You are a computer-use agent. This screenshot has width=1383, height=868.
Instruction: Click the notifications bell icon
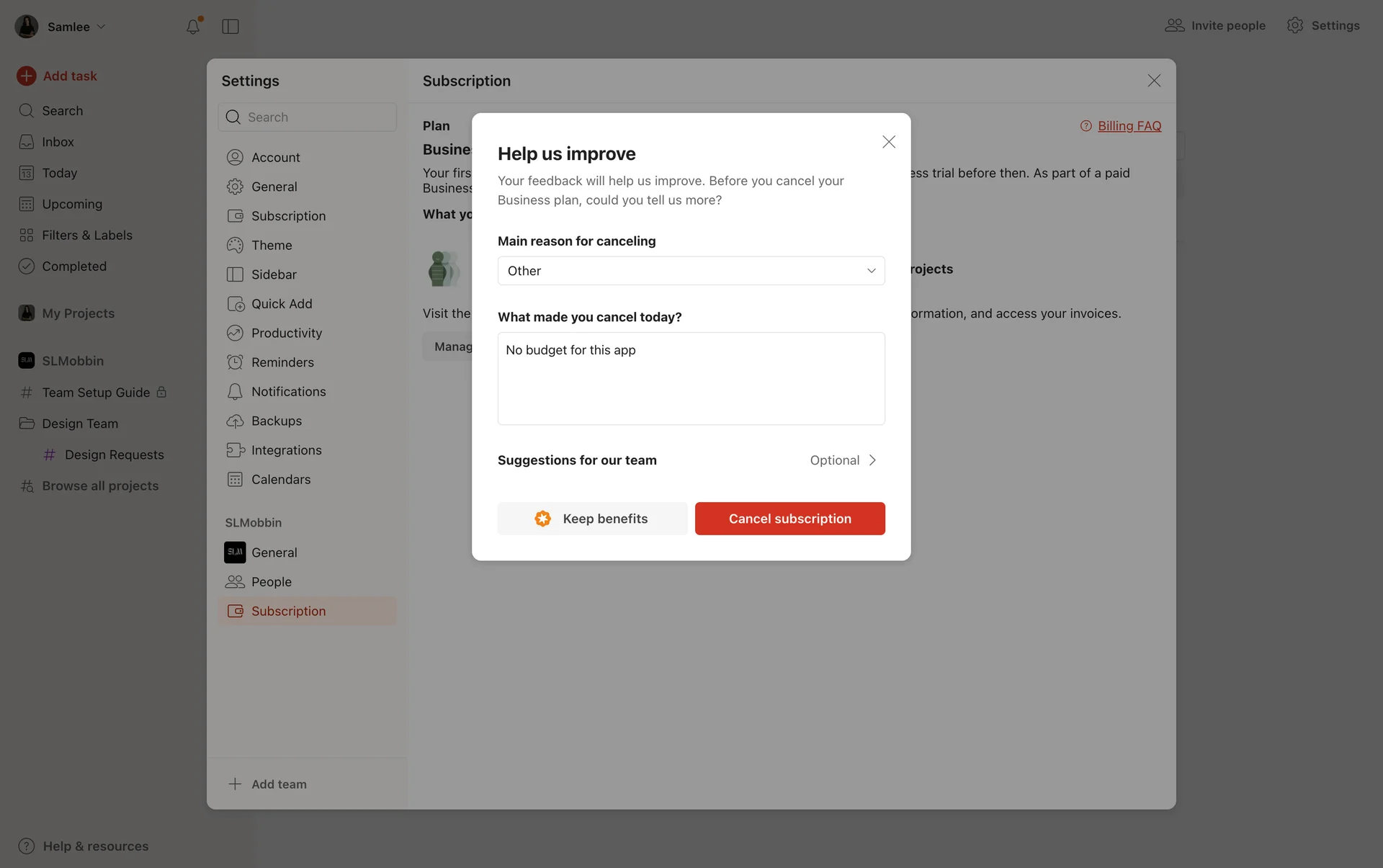pyautogui.click(x=192, y=27)
